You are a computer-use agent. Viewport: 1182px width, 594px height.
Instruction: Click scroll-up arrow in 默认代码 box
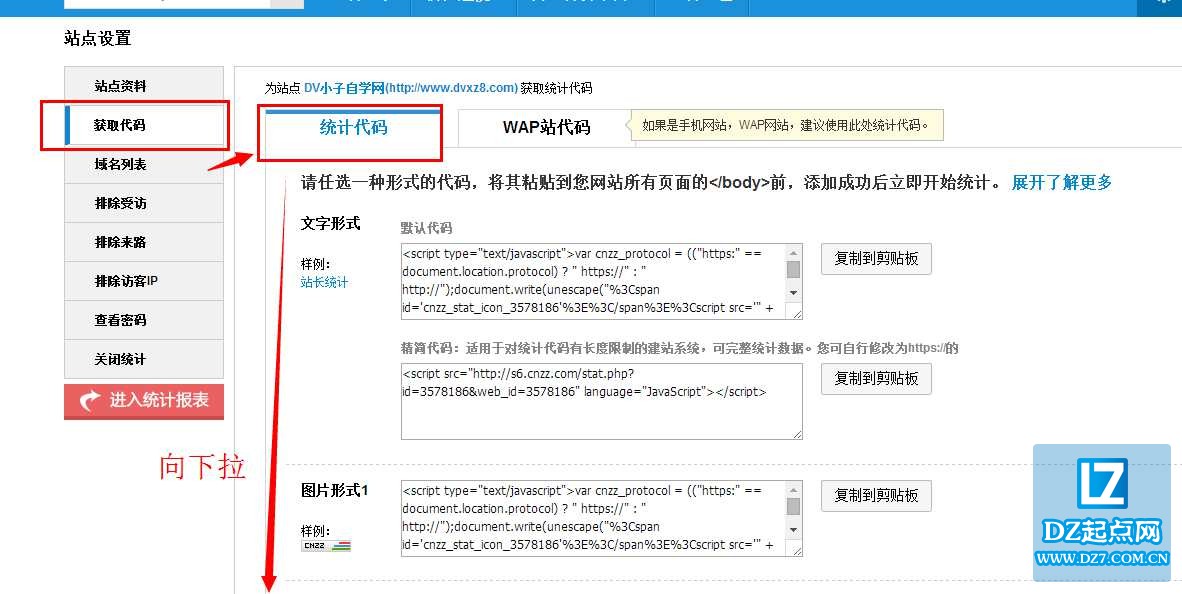tap(793, 253)
